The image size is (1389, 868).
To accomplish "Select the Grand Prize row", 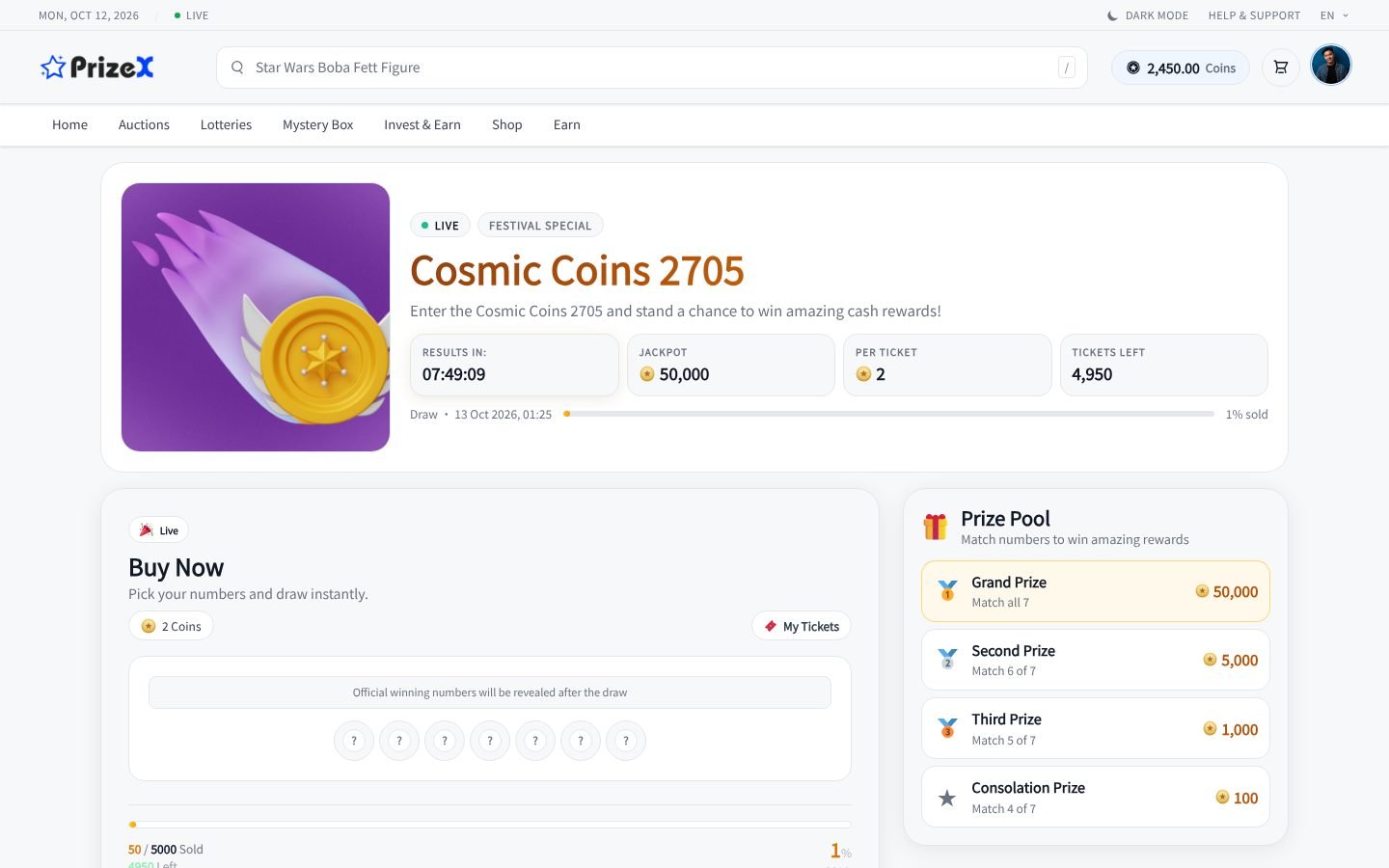I will tap(1096, 591).
